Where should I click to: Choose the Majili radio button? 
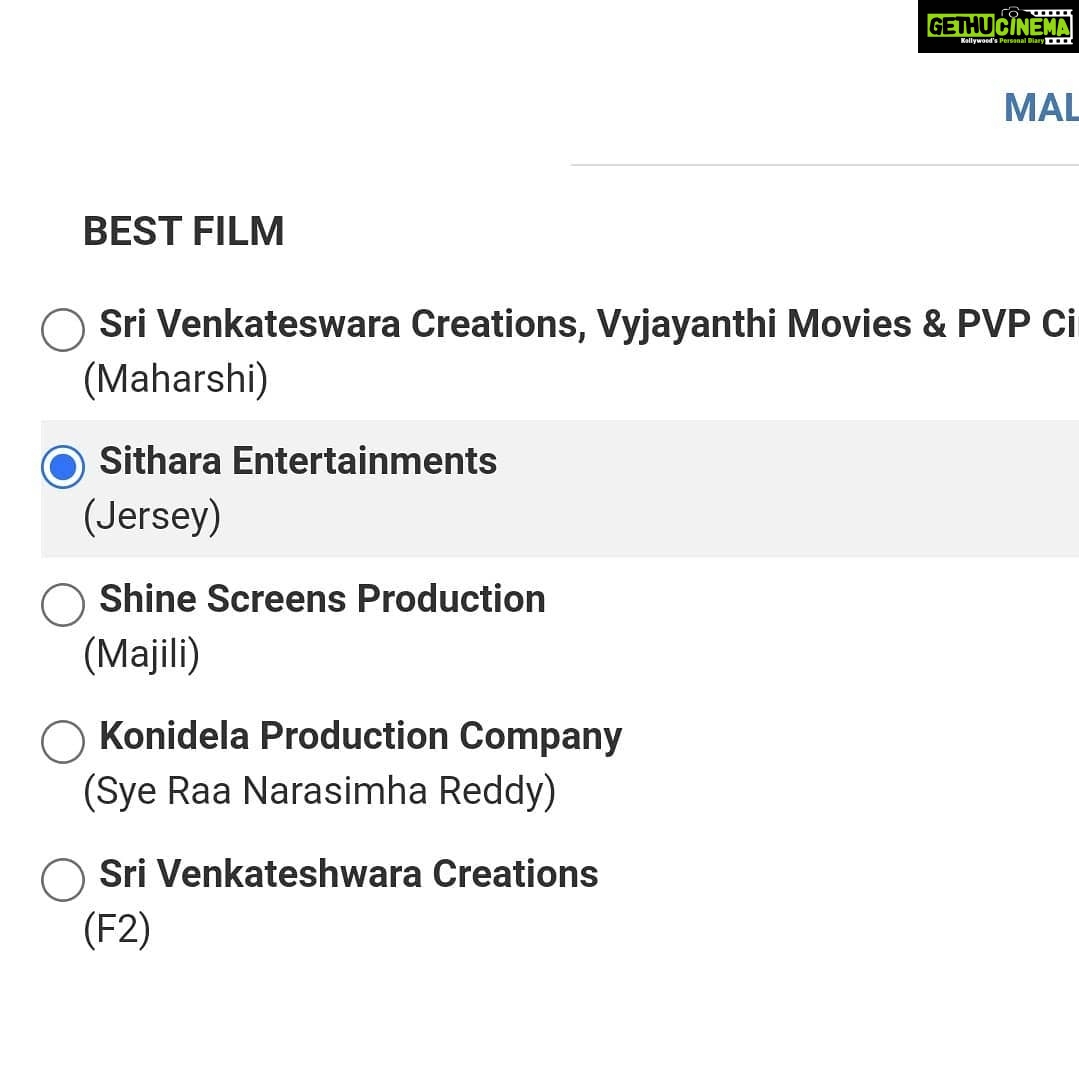pyautogui.click(x=63, y=604)
